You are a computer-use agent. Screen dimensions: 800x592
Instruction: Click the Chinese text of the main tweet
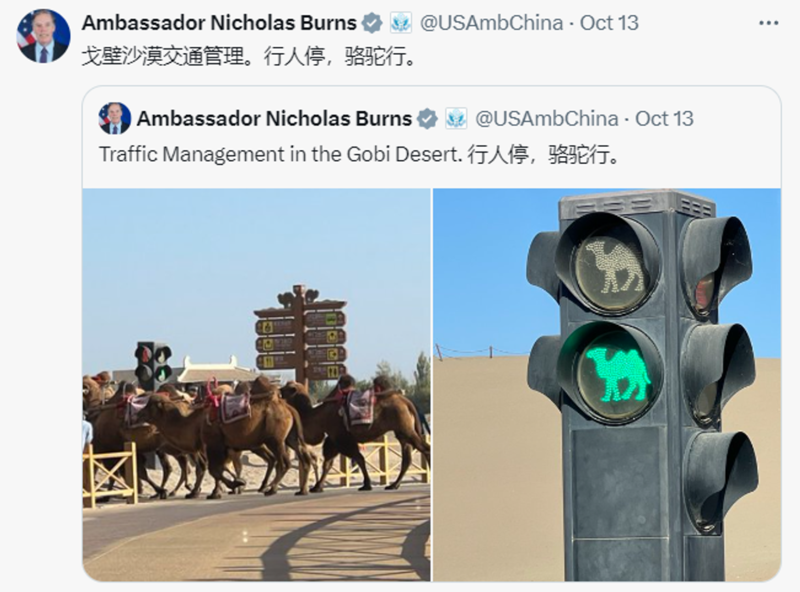pos(249,56)
